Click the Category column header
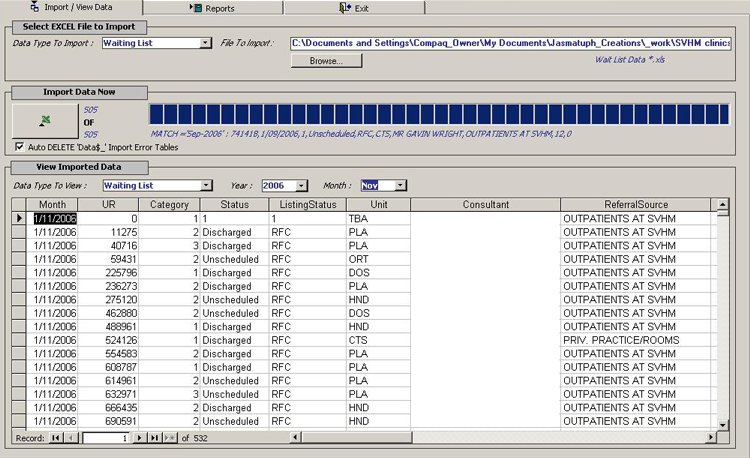The width and height of the screenshot is (750, 458). [x=169, y=205]
